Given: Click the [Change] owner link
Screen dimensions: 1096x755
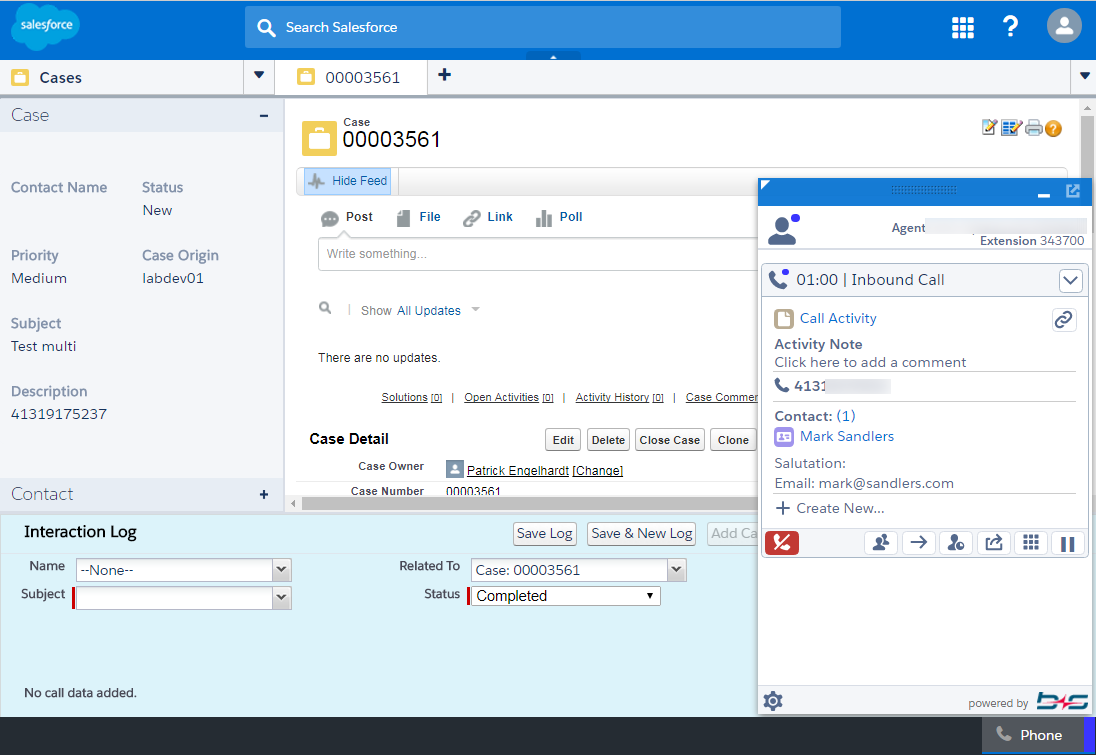Looking at the screenshot, I should (x=598, y=470).
